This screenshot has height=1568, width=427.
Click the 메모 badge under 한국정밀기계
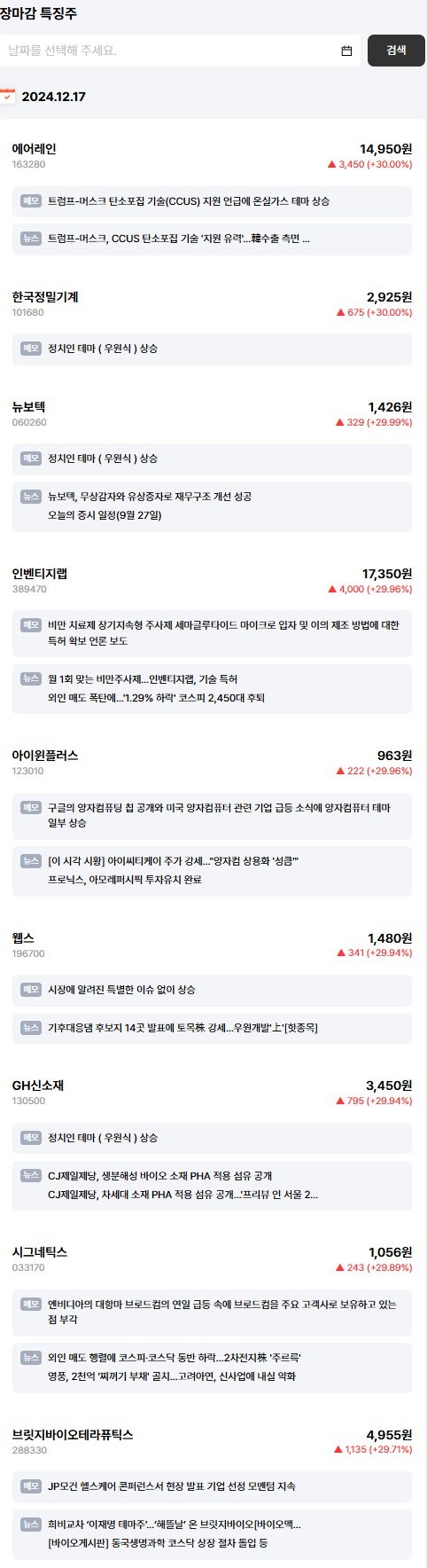[x=31, y=349]
